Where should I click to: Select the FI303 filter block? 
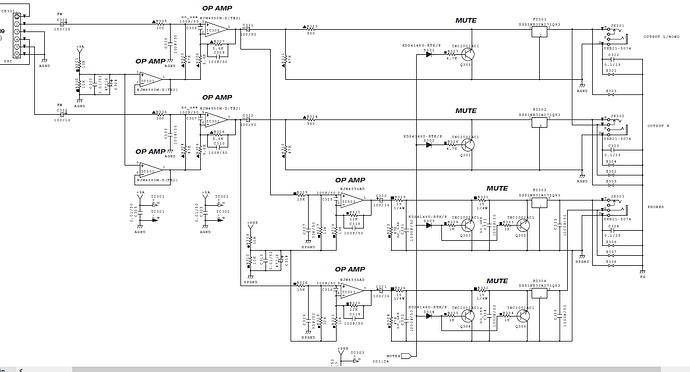[540, 203]
